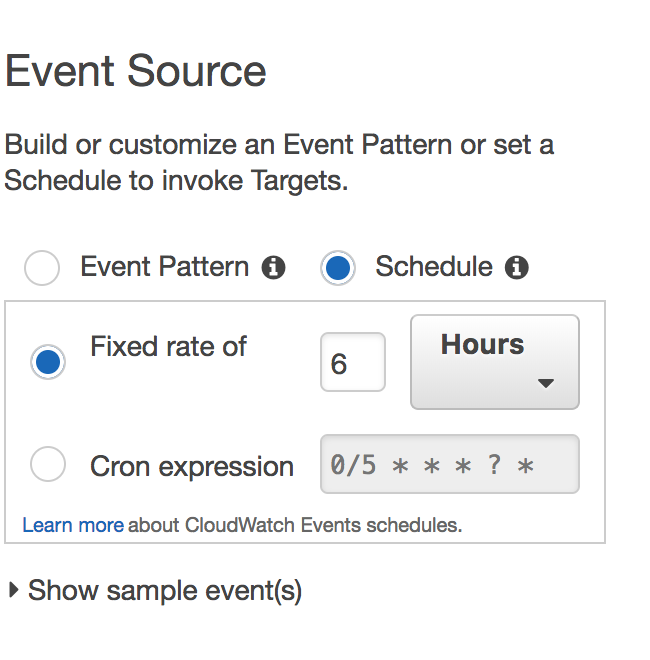Click the Build or customize description paragraph
650x660 pixels.
(279, 162)
